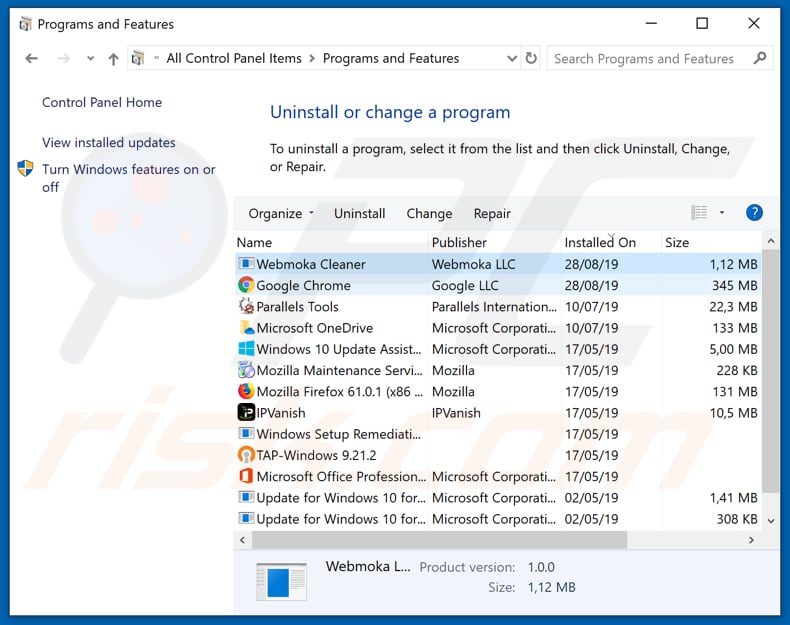Click the Change toolbar button
This screenshot has height=625, width=790.
point(429,214)
